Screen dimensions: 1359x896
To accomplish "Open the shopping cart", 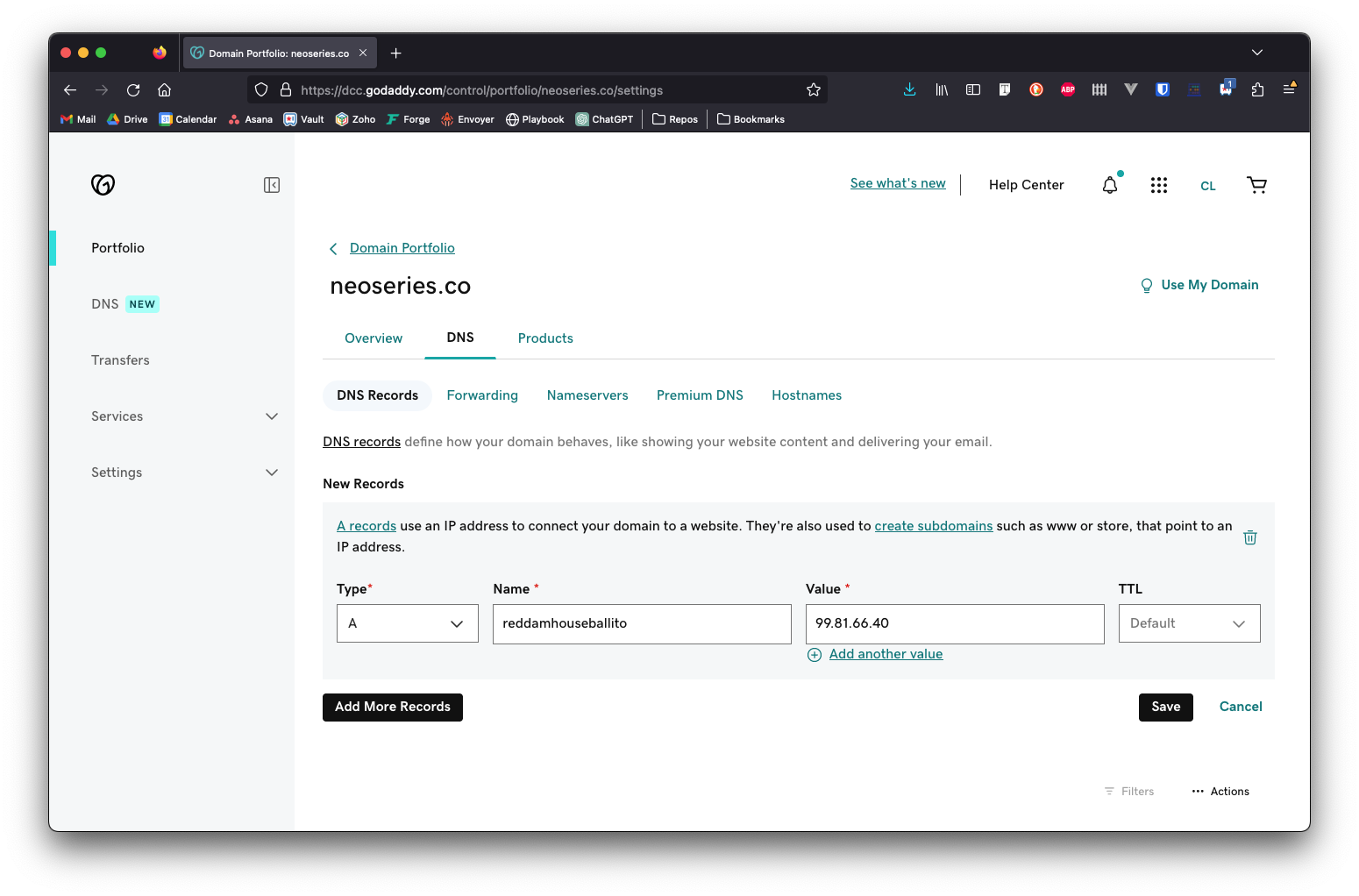I will point(1256,185).
